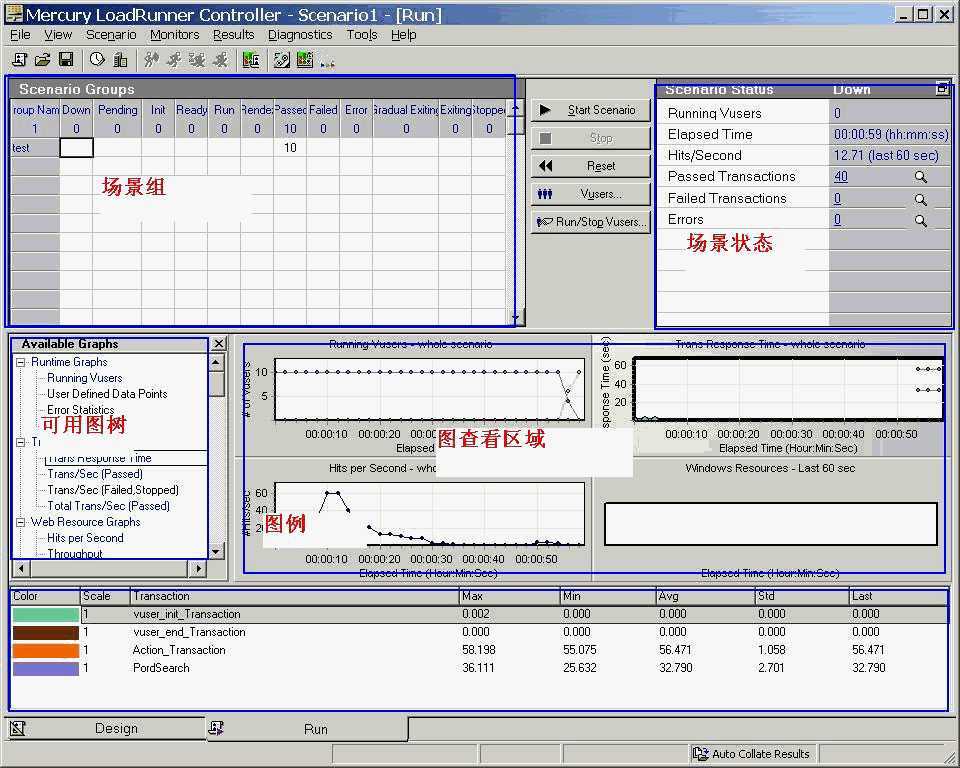Click the Auto Collate Results status icon
This screenshot has width=960, height=768.
(700, 754)
